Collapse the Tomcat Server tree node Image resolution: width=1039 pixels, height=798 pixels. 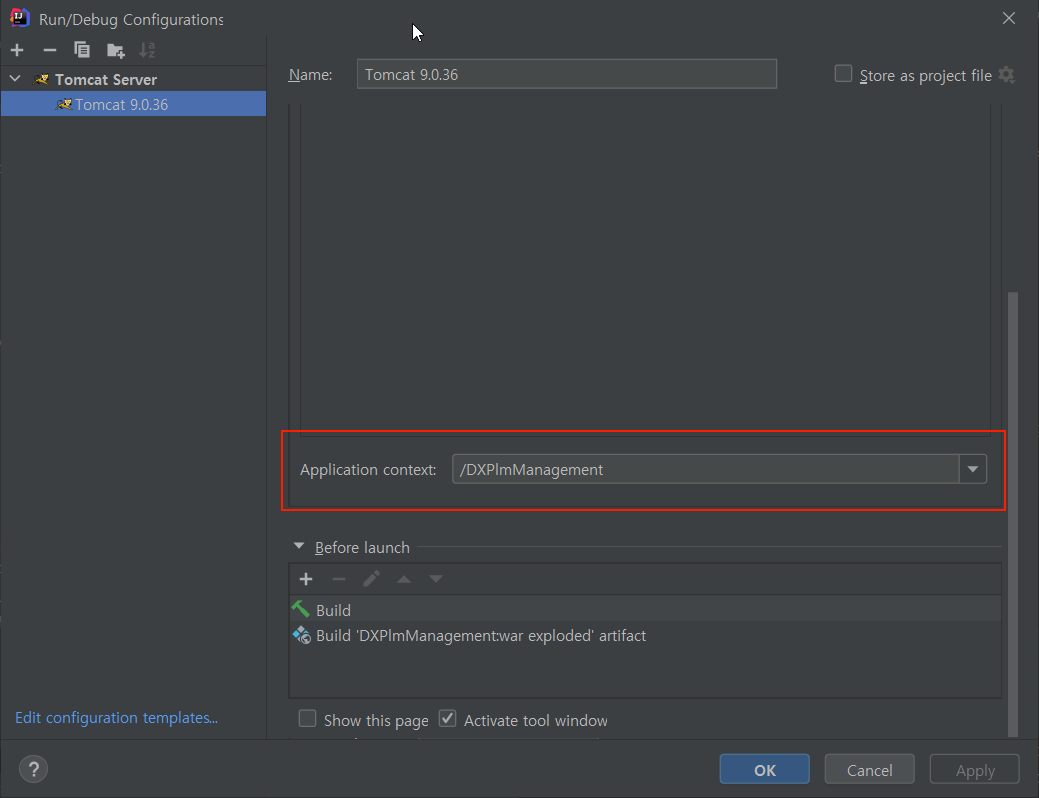(x=15, y=79)
